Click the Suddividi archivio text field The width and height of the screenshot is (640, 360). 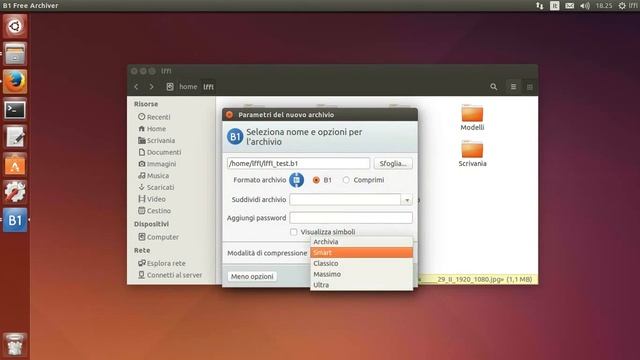345,200
